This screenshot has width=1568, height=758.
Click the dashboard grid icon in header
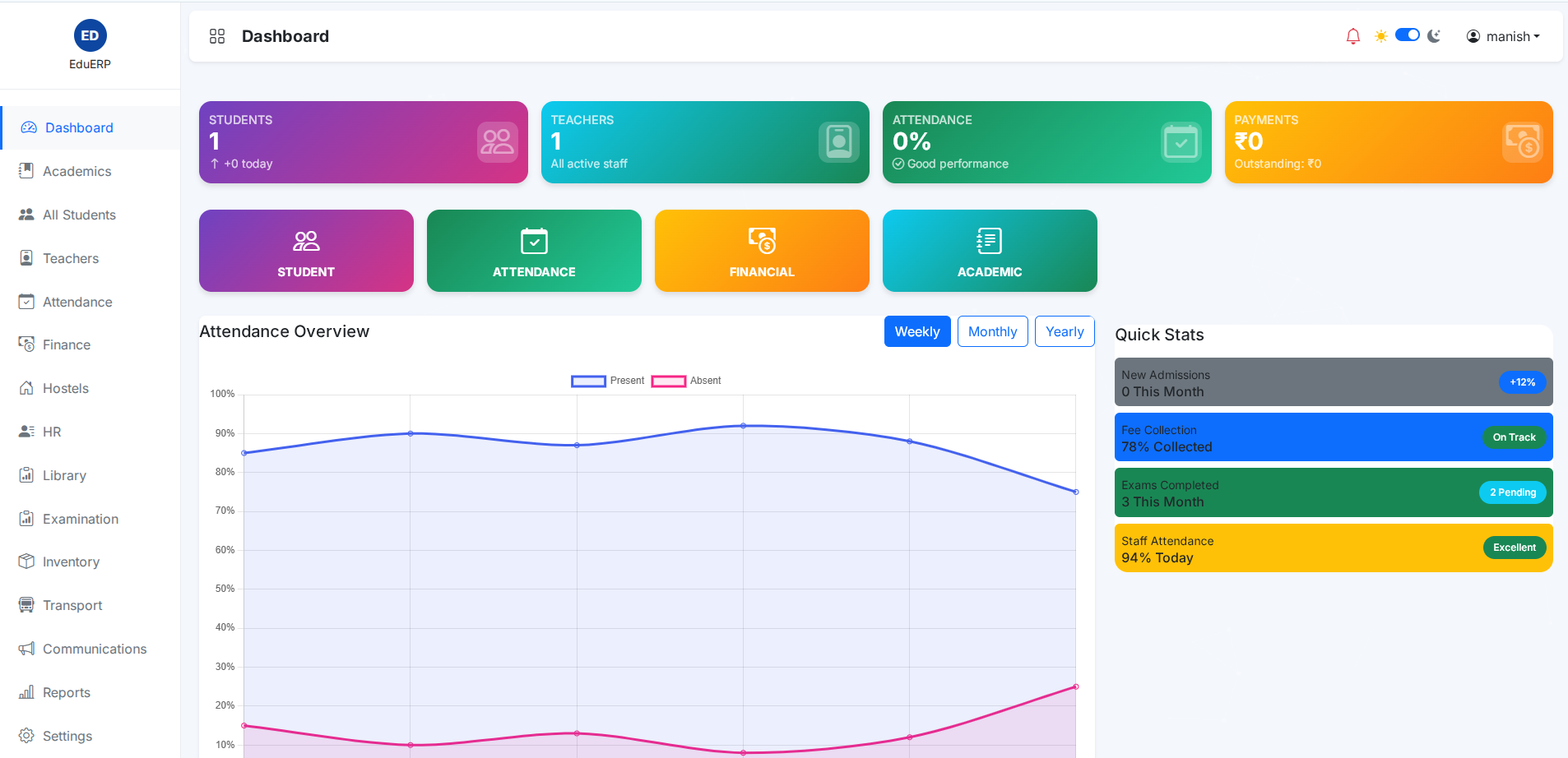pyautogui.click(x=217, y=36)
